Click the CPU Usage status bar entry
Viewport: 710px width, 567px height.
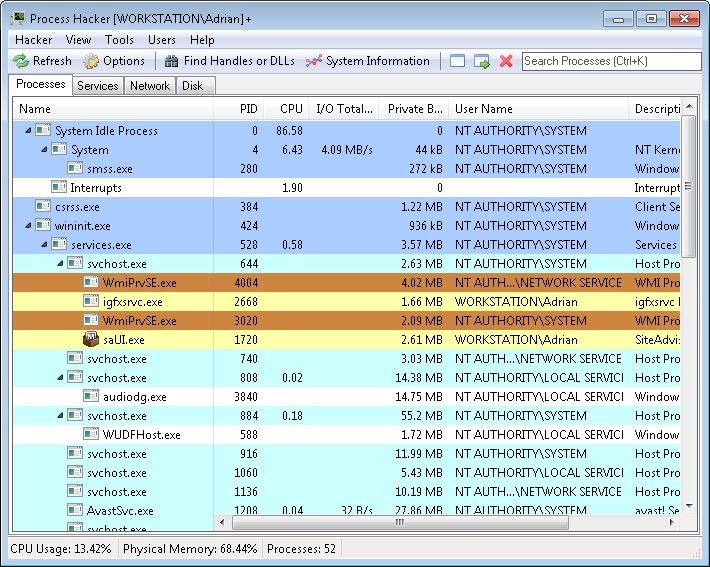[x=61, y=549]
